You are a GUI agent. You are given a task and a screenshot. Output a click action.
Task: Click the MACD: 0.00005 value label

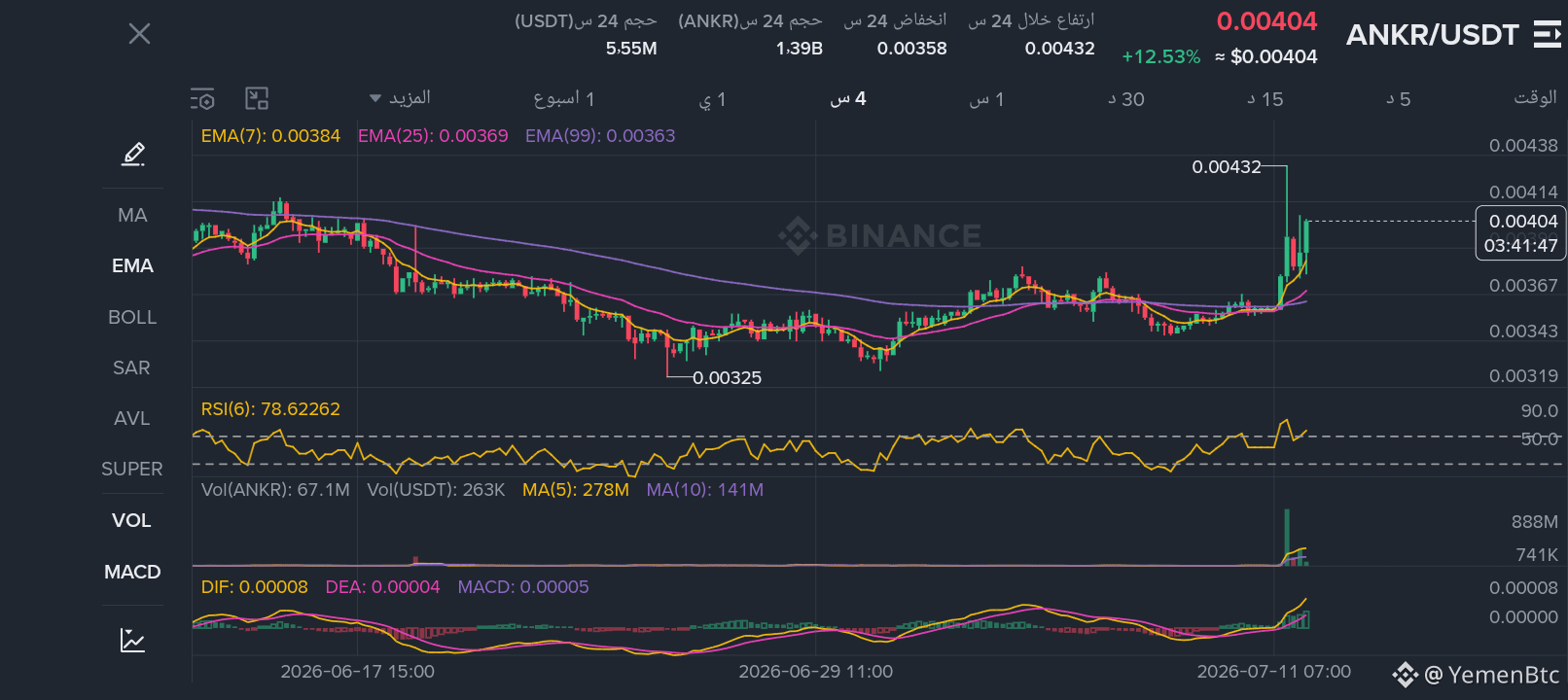coord(523,587)
